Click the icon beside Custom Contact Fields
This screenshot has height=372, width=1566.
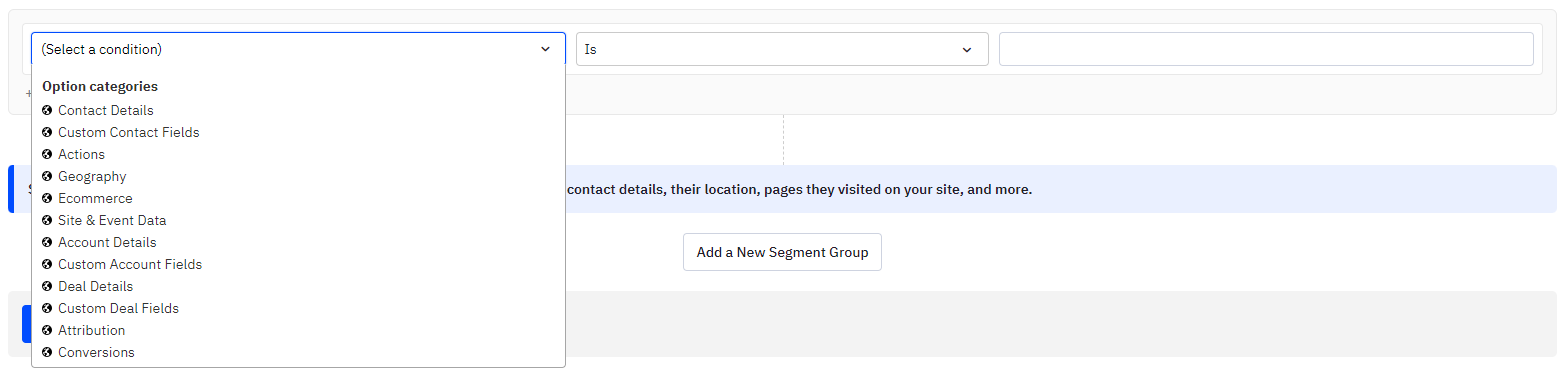click(x=47, y=132)
